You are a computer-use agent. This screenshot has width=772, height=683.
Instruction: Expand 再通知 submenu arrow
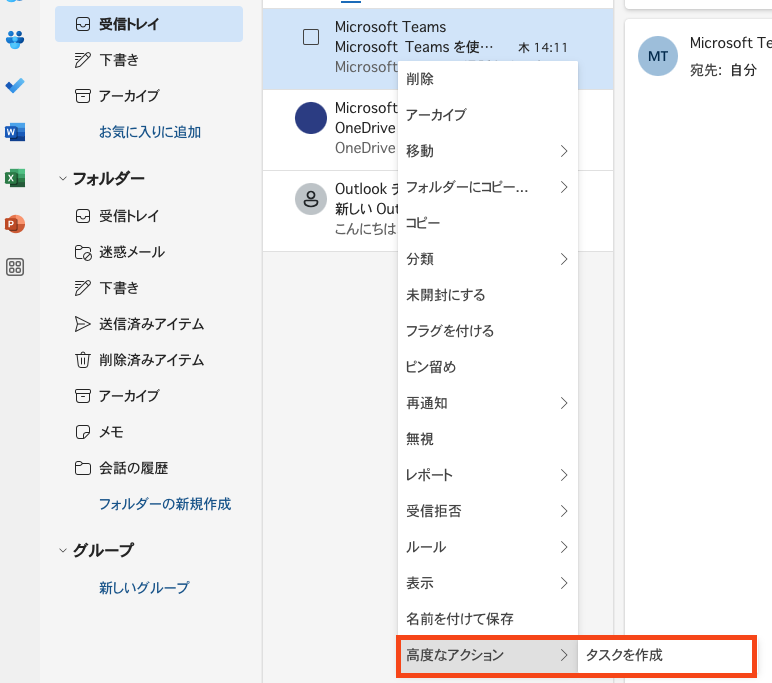pyautogui.click(x=564, y=403)
